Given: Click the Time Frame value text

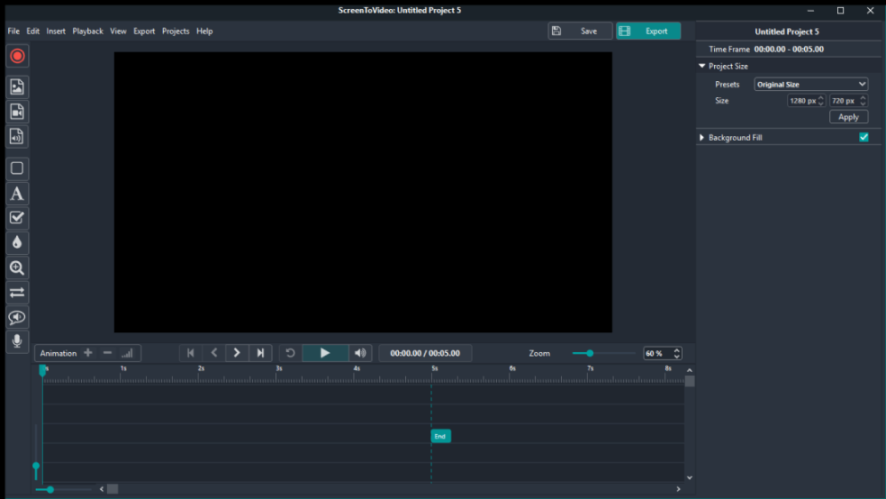Looking at the screenshot, I should (788, 49).
